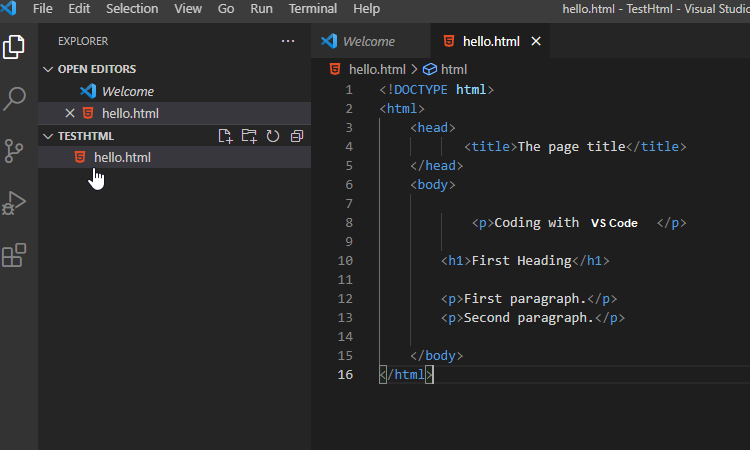Click the 'First Heading' h1 text

point(521,261)
